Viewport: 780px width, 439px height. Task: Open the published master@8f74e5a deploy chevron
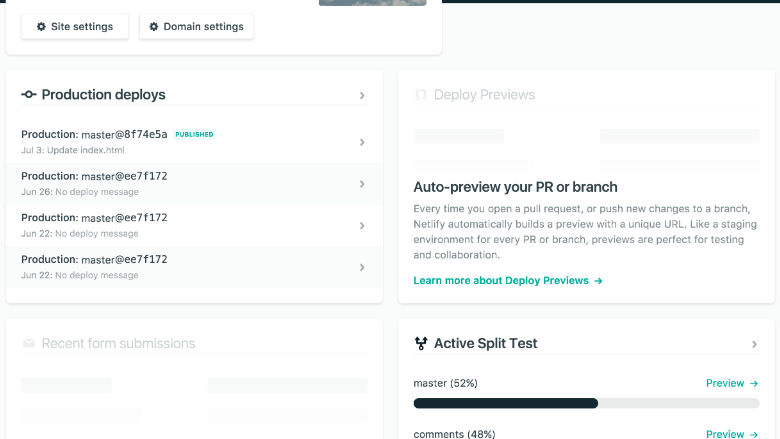click(x=362, y=142)
